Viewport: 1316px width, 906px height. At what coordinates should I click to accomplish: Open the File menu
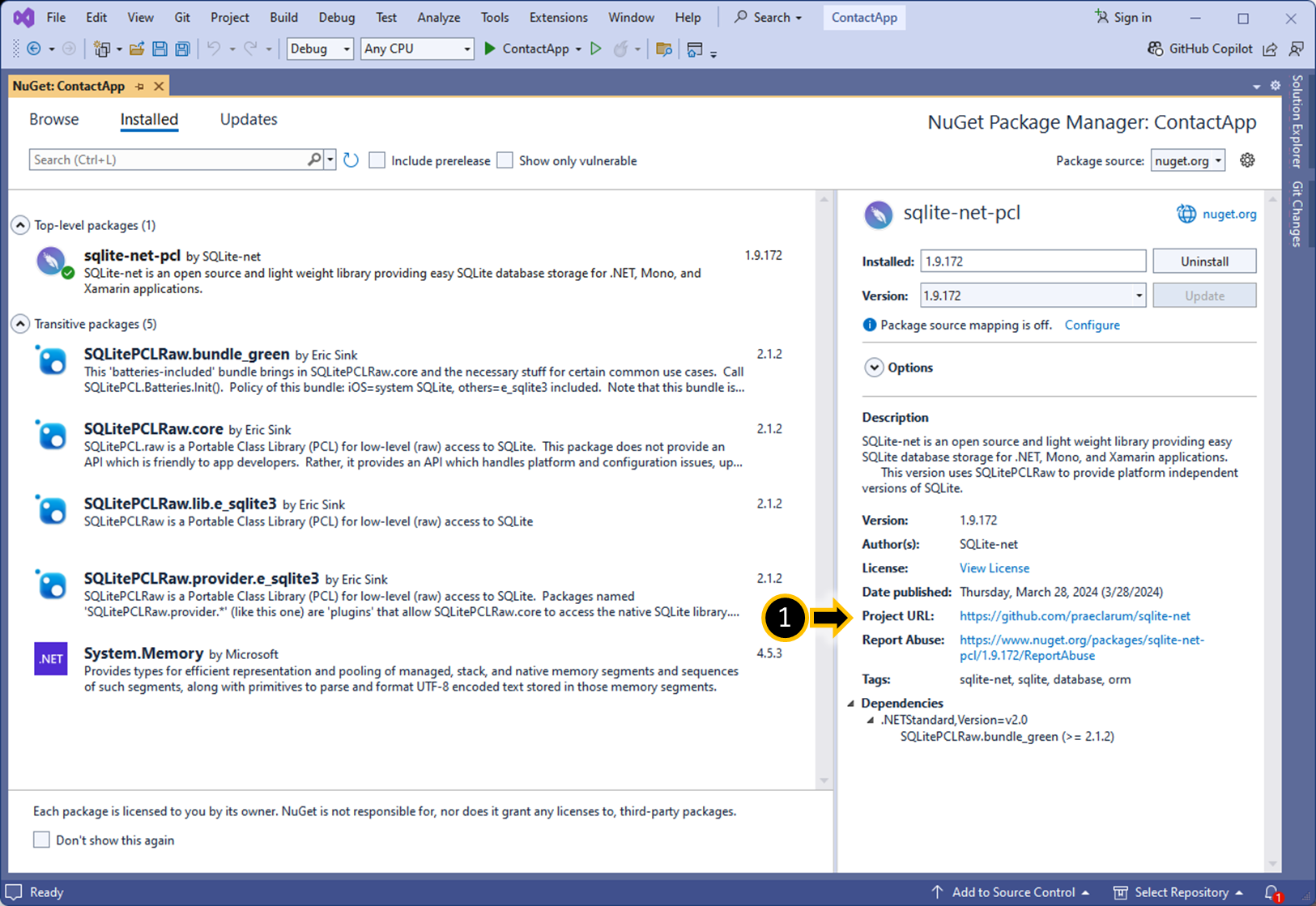56,17
